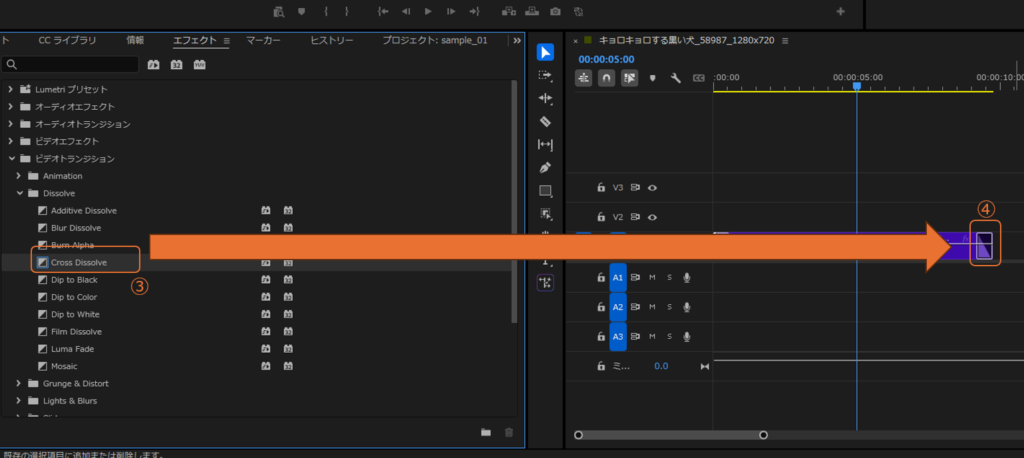Click the Play button in the monitor
The height and width of the screenshot is (458, 1024).
point(428,12)
